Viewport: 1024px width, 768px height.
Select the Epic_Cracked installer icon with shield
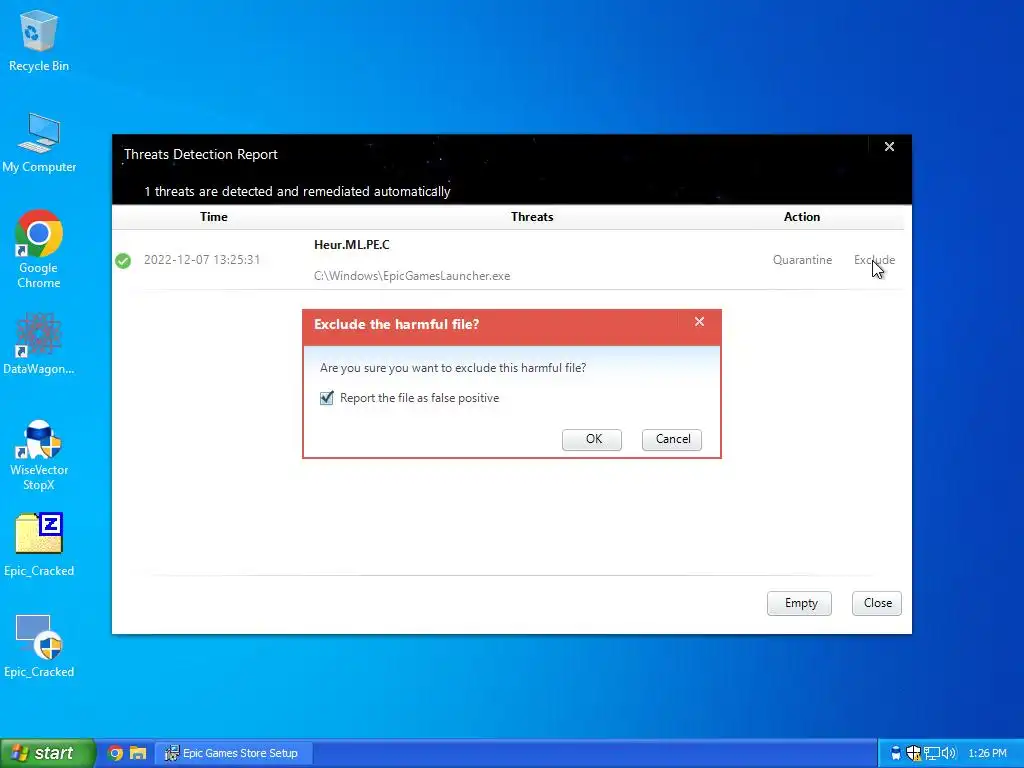39,647
